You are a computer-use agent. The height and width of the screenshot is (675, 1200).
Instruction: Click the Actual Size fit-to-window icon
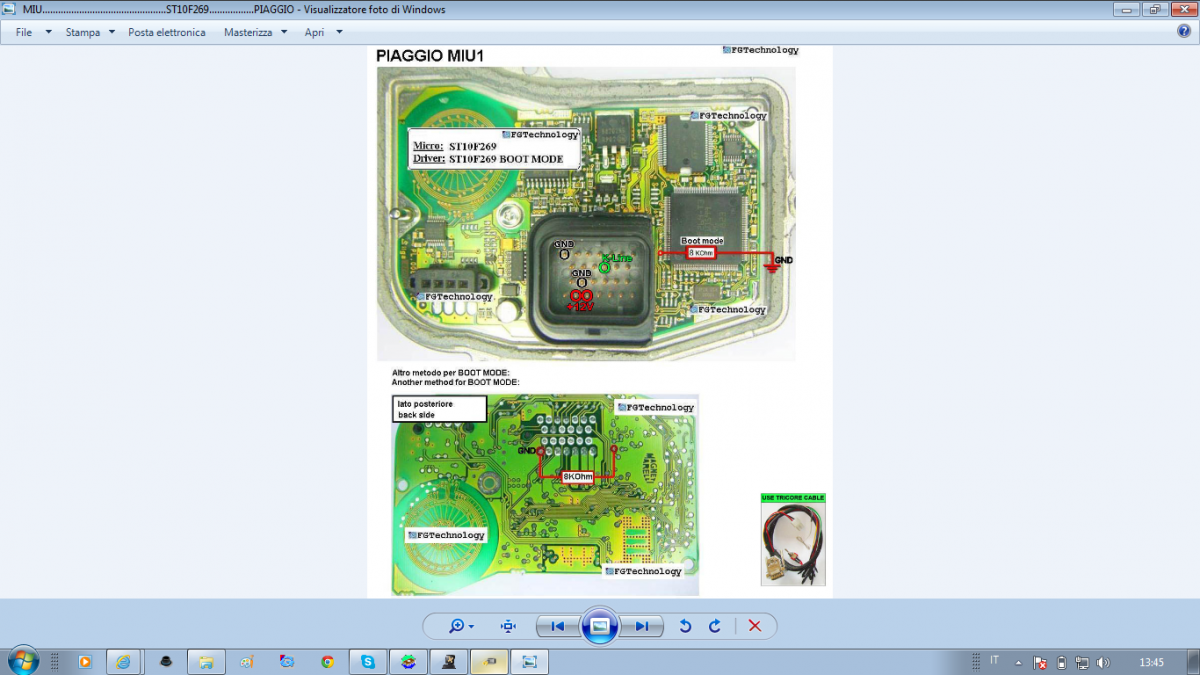[508, 626]
